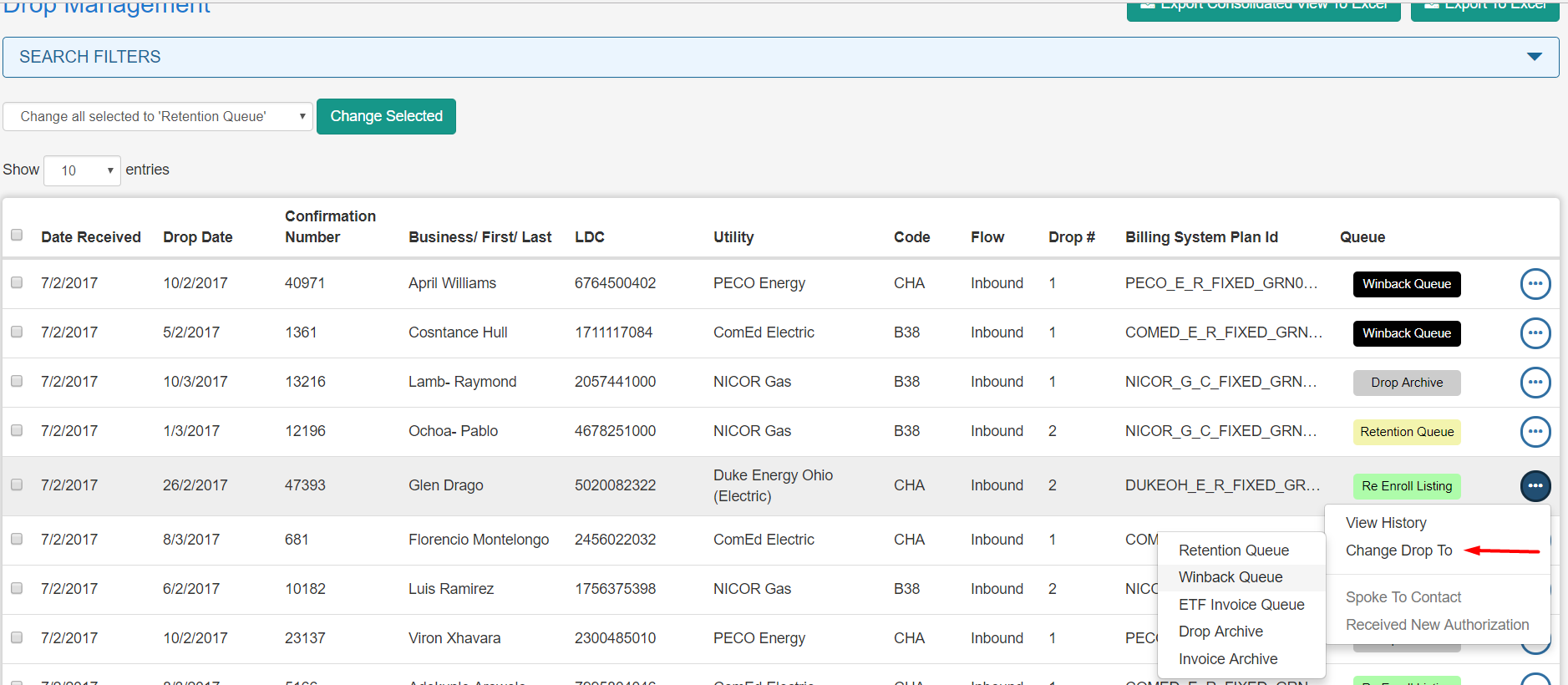The image size is (1568, 685).
Task: Click confirmation number 681
Action: 297,540
